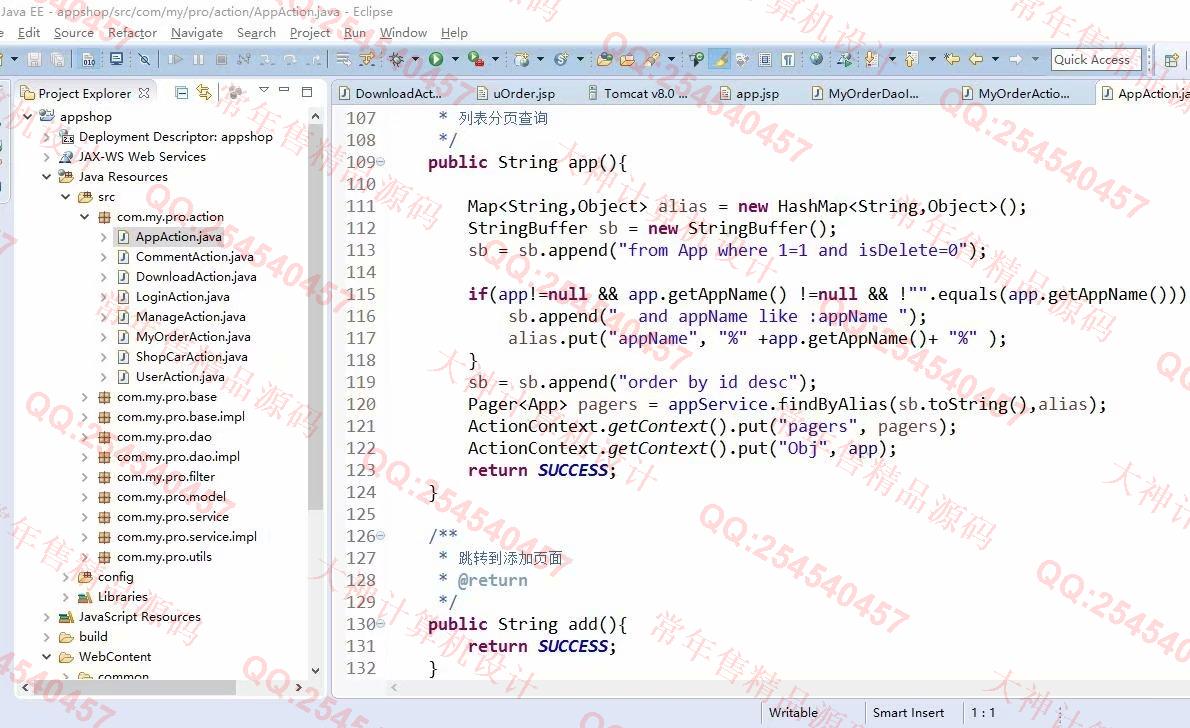1190x728 pixels.
Task: Open the Navigate menu
Action: (197, 33)
